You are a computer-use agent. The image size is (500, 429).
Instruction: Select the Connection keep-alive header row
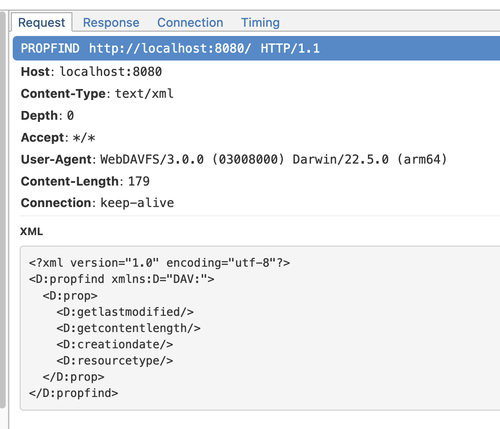(x=256, y=203)
